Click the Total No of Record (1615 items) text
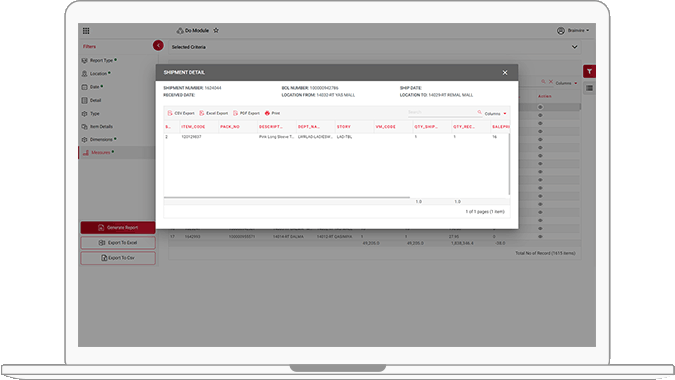 545,253
